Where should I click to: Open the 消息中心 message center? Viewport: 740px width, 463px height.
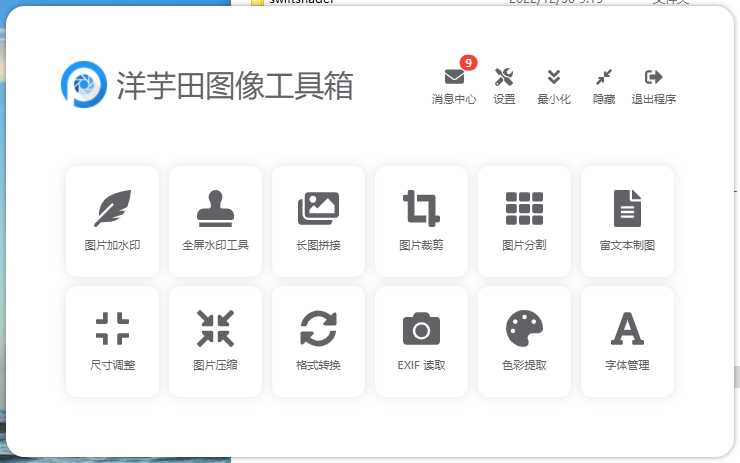point(454,86)
